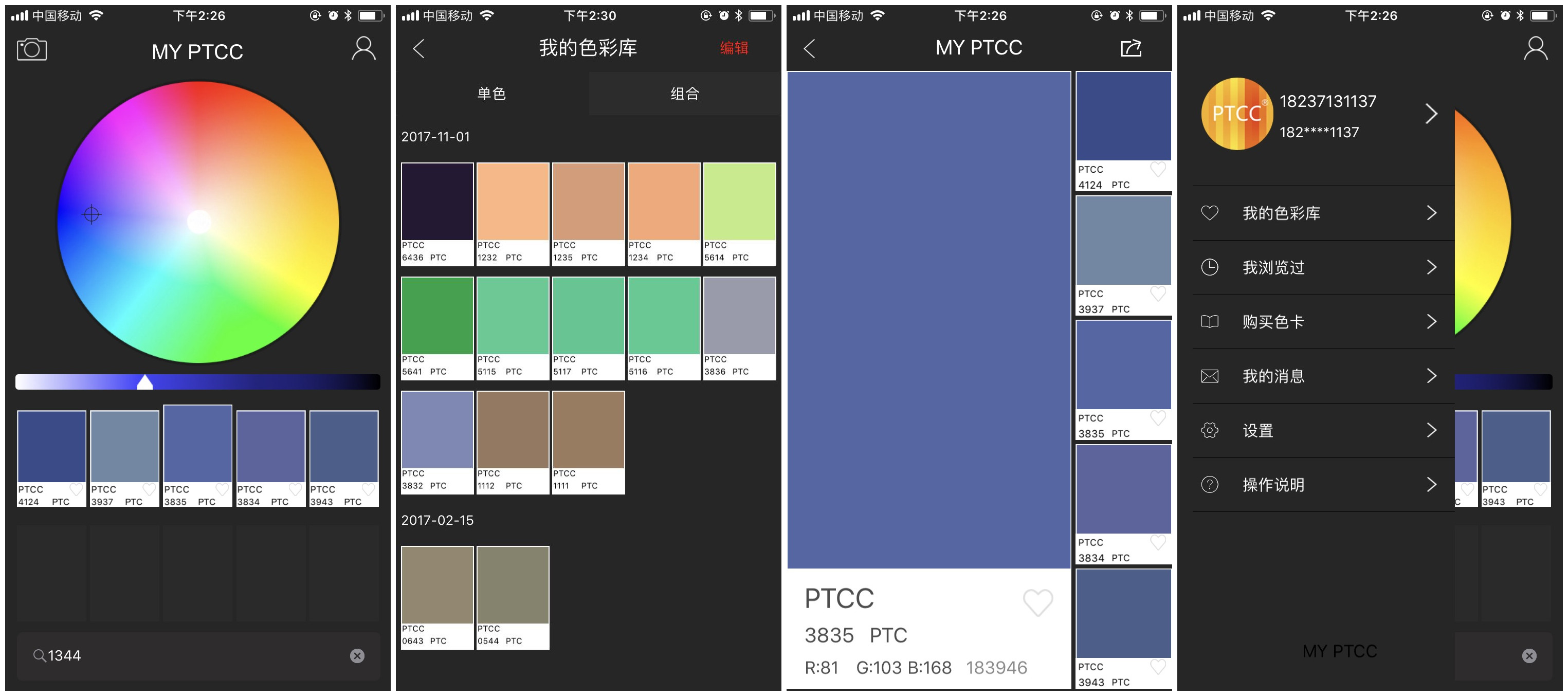Tap the share icon in color detail screen
1568x696 pixels.
(x=1131, y=48)
